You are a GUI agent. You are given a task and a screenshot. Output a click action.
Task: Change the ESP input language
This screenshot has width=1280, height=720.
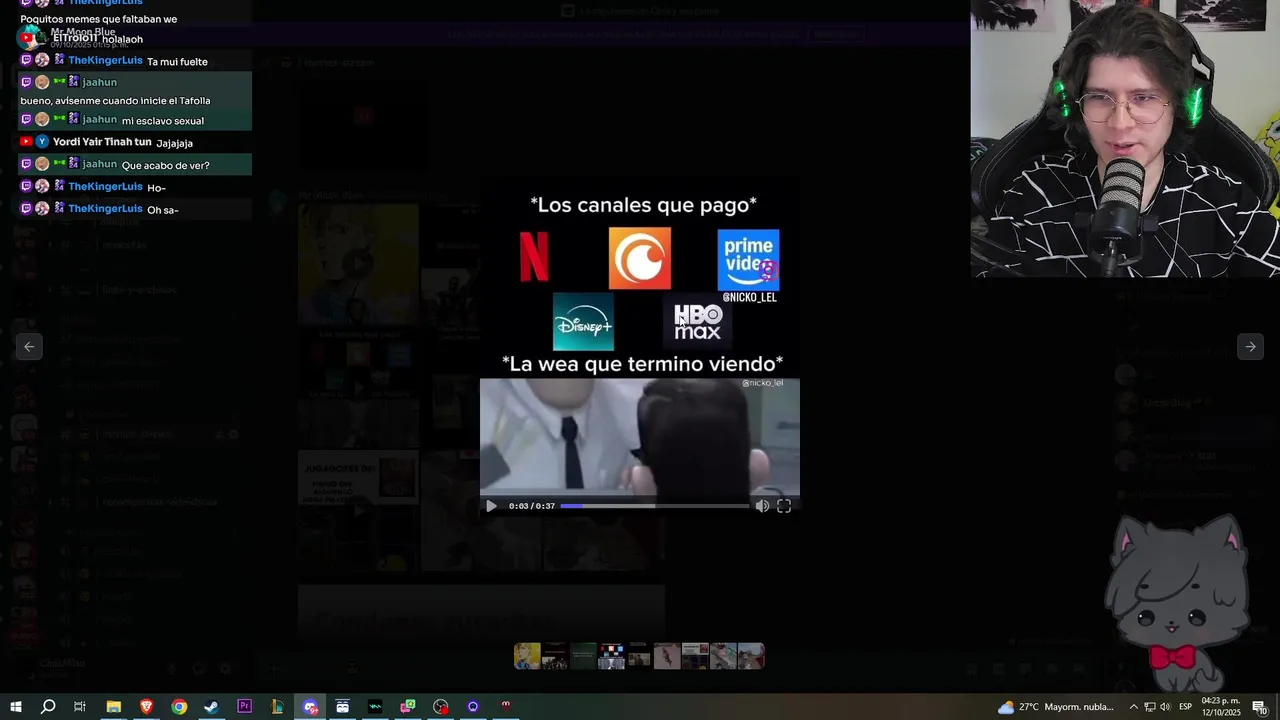coord(1186,707)
